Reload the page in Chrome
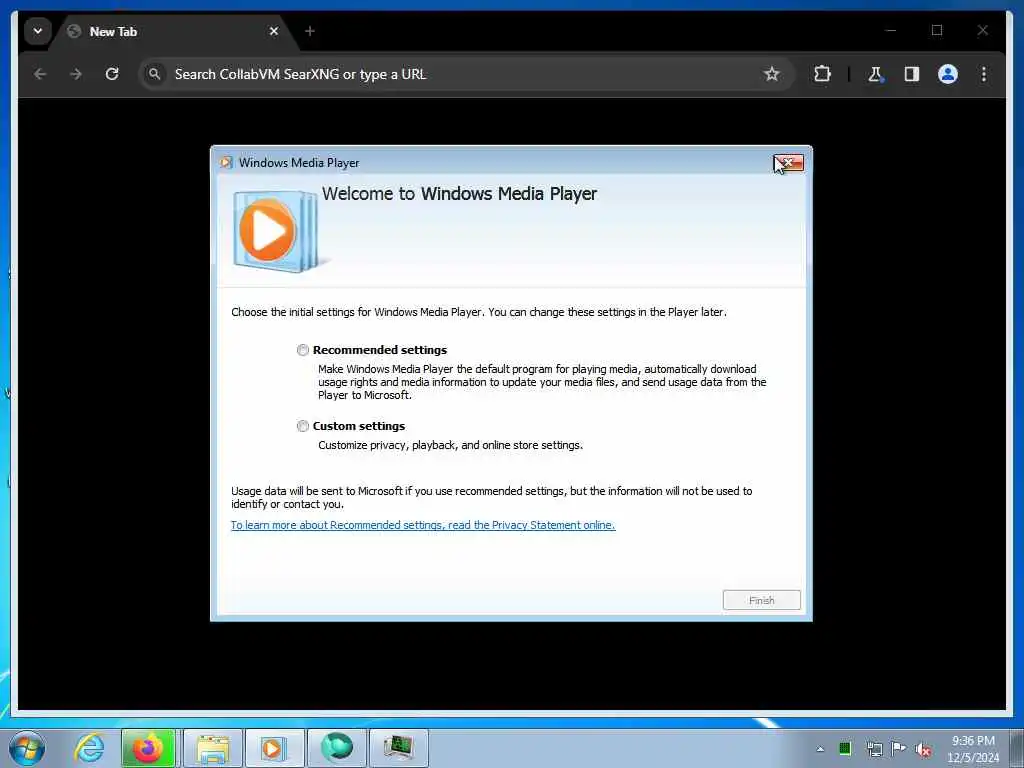The image size is (1024, 768). pos(112,74)
